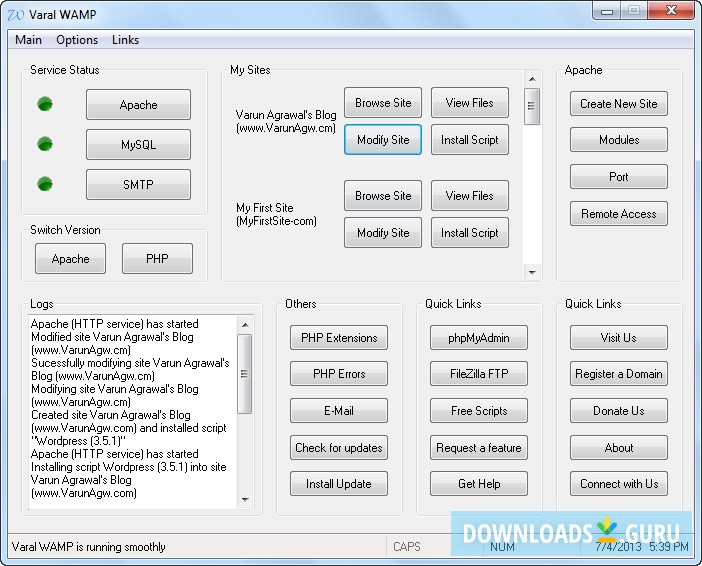Modify Site for Varun Agrawal's Blog
The height and width of the screenshot is (566, 702).
[x=383, y=140]
